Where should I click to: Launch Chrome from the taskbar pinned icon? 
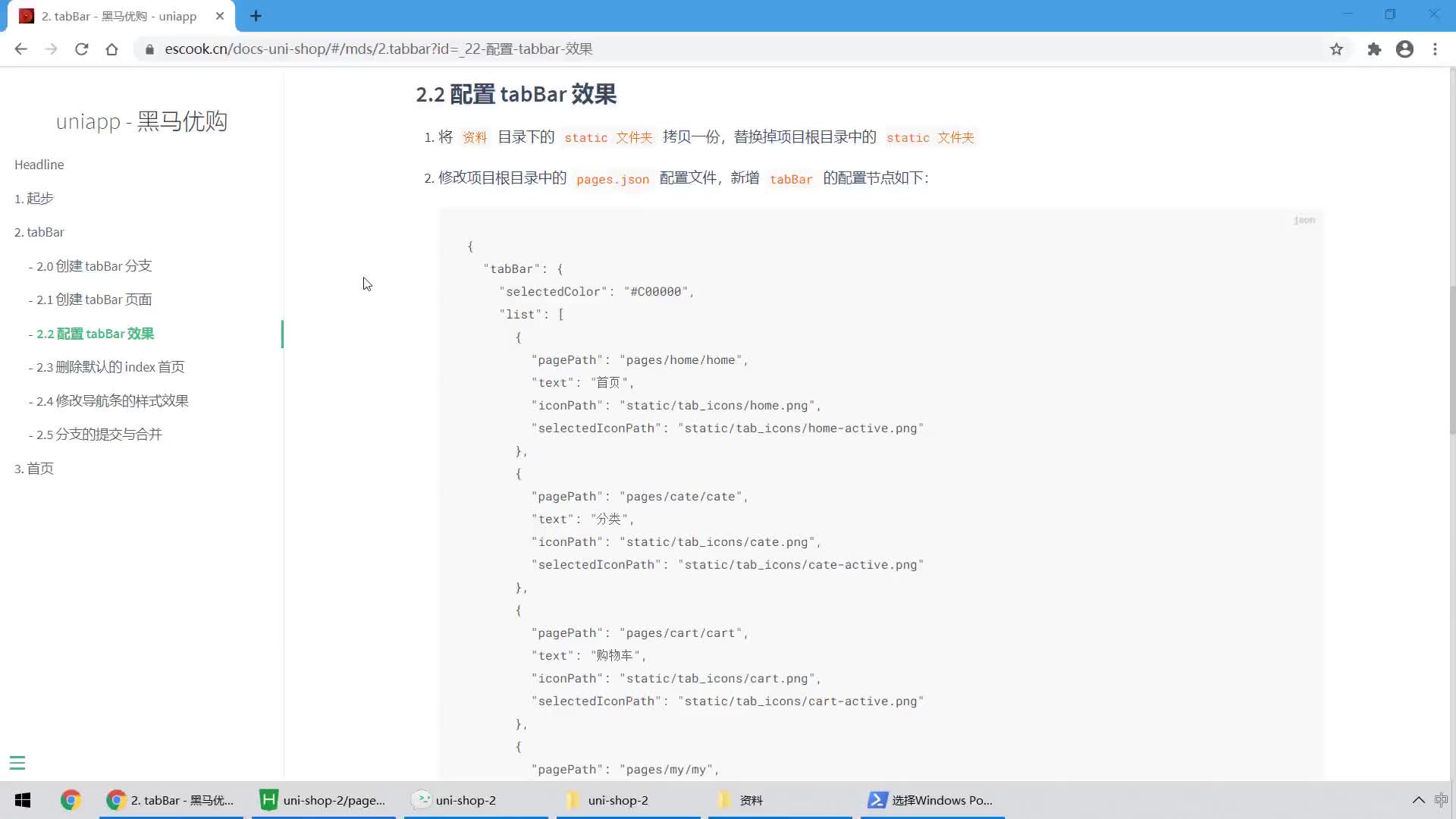click(x=71, y=800)
